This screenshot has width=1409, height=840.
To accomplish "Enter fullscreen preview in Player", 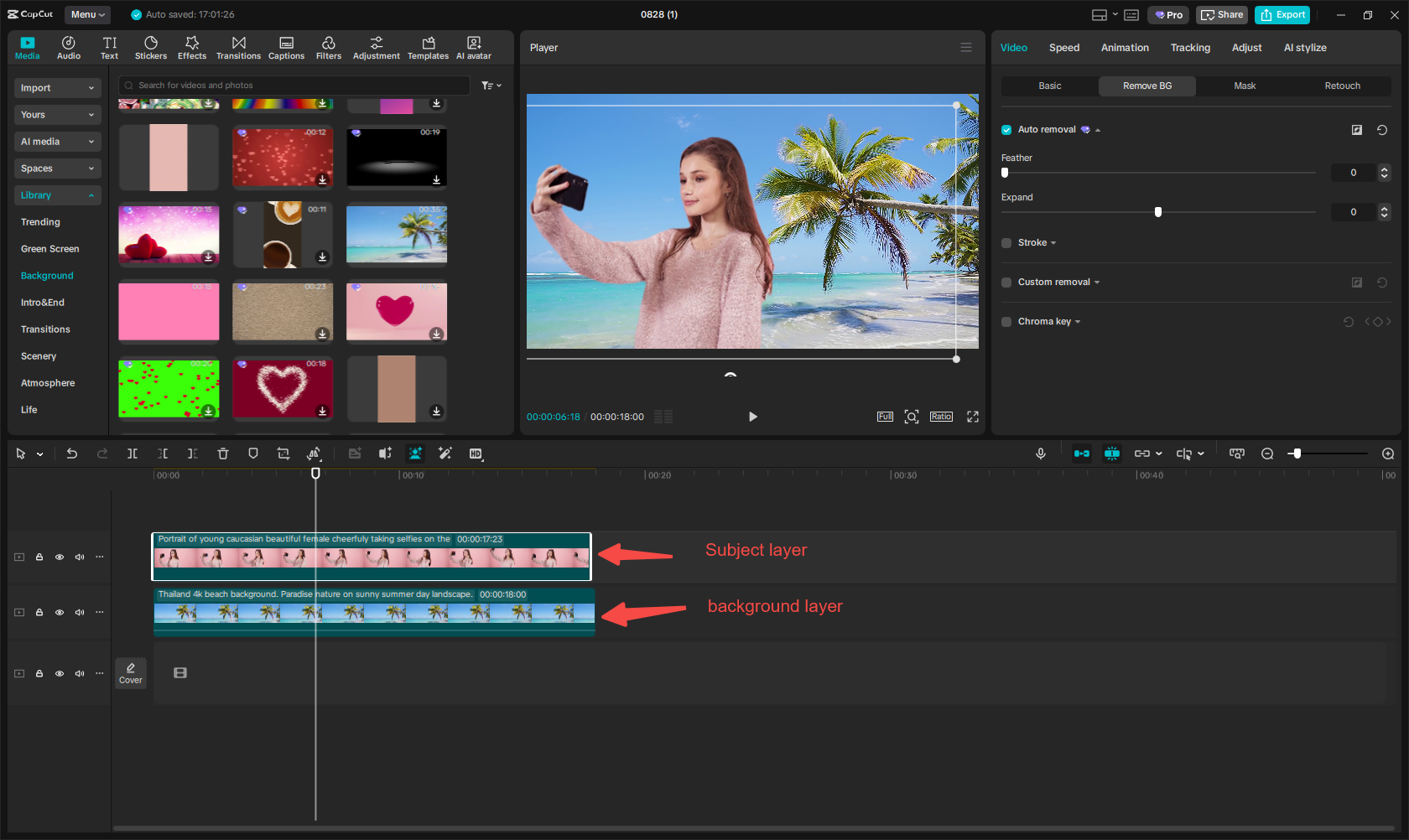I will click(973, 417).
